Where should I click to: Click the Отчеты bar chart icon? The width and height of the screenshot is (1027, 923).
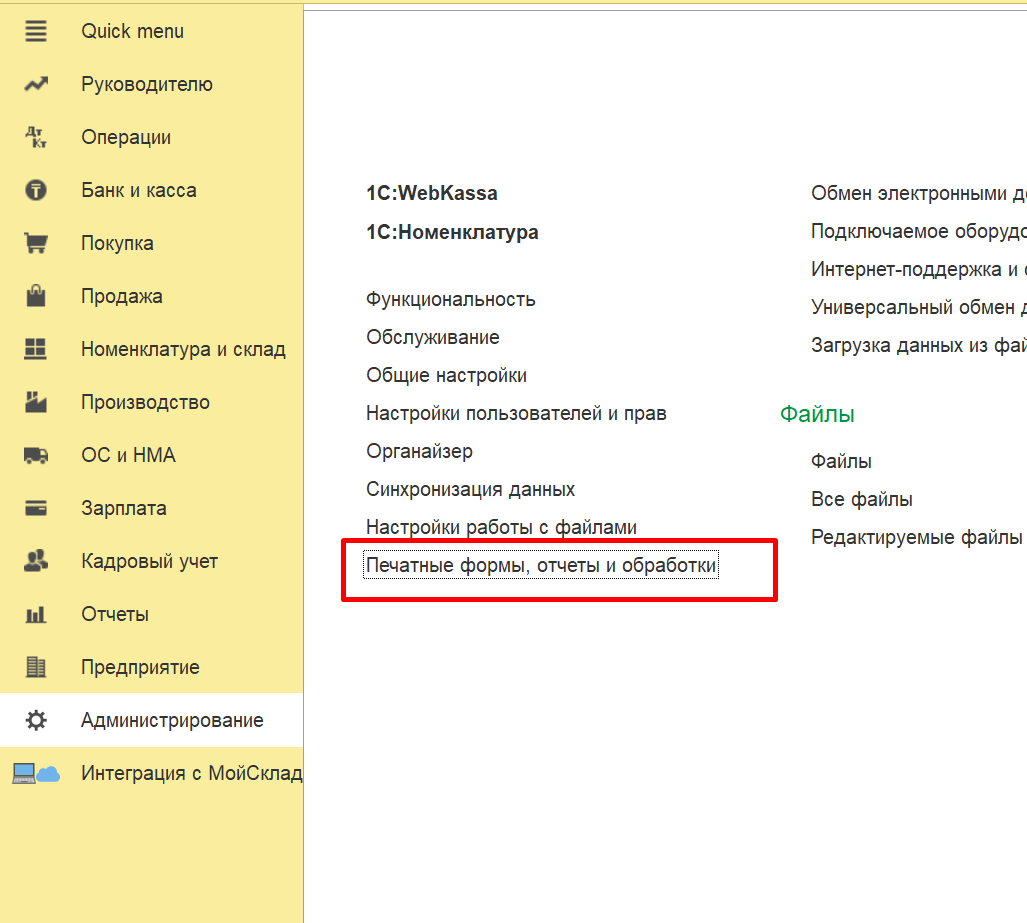(x=36, y=614)
